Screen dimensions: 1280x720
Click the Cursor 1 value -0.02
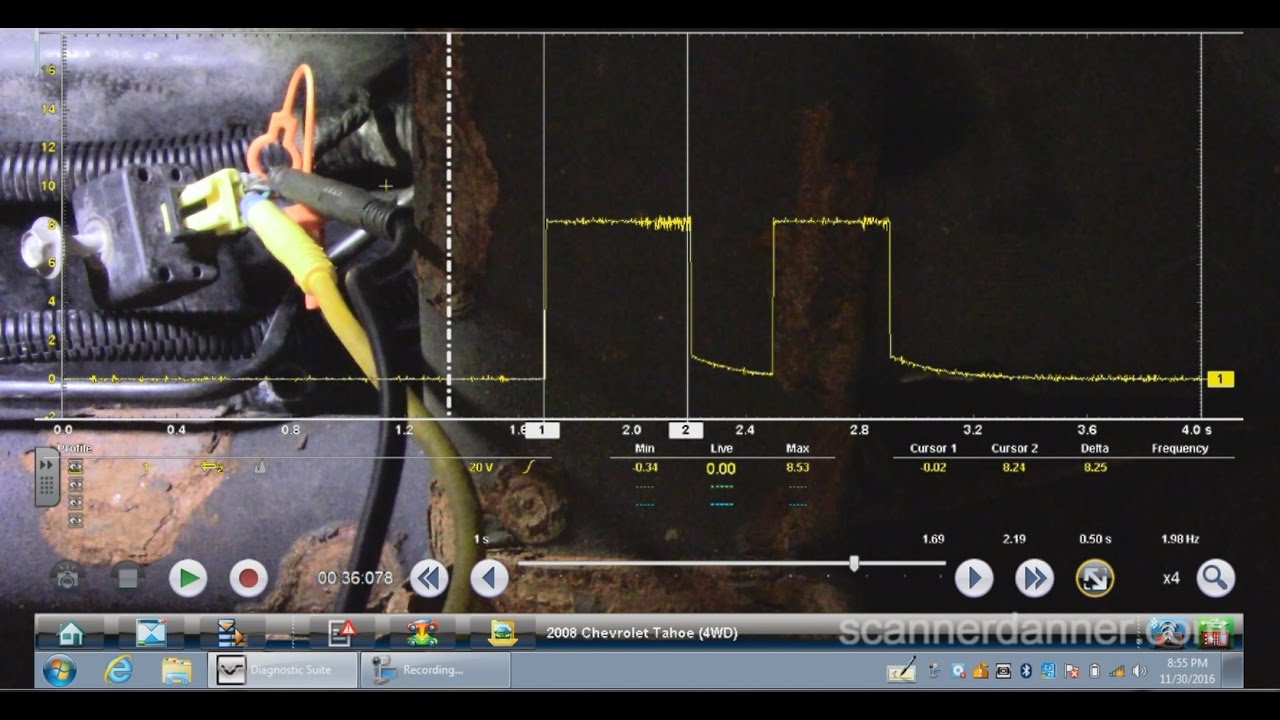(x=932, y=467)
